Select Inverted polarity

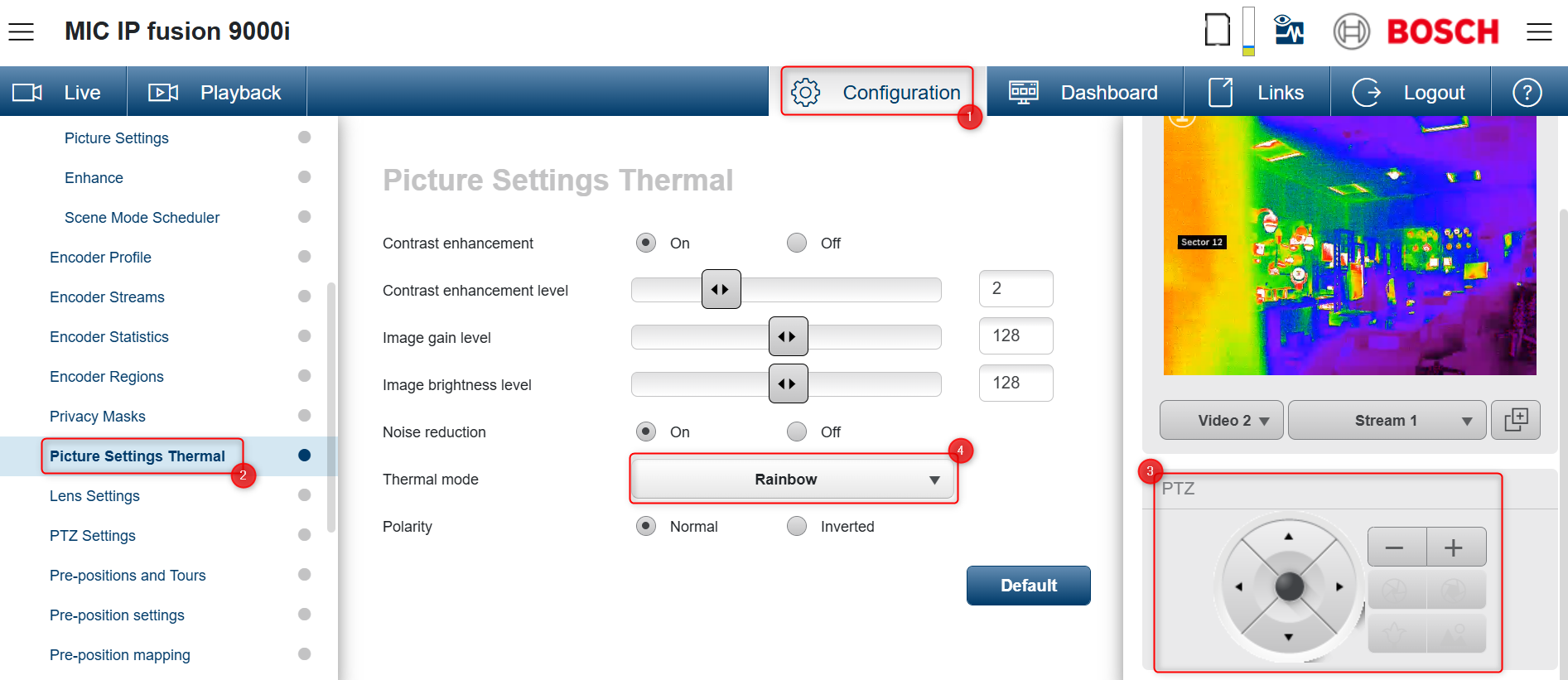(797, 526)
